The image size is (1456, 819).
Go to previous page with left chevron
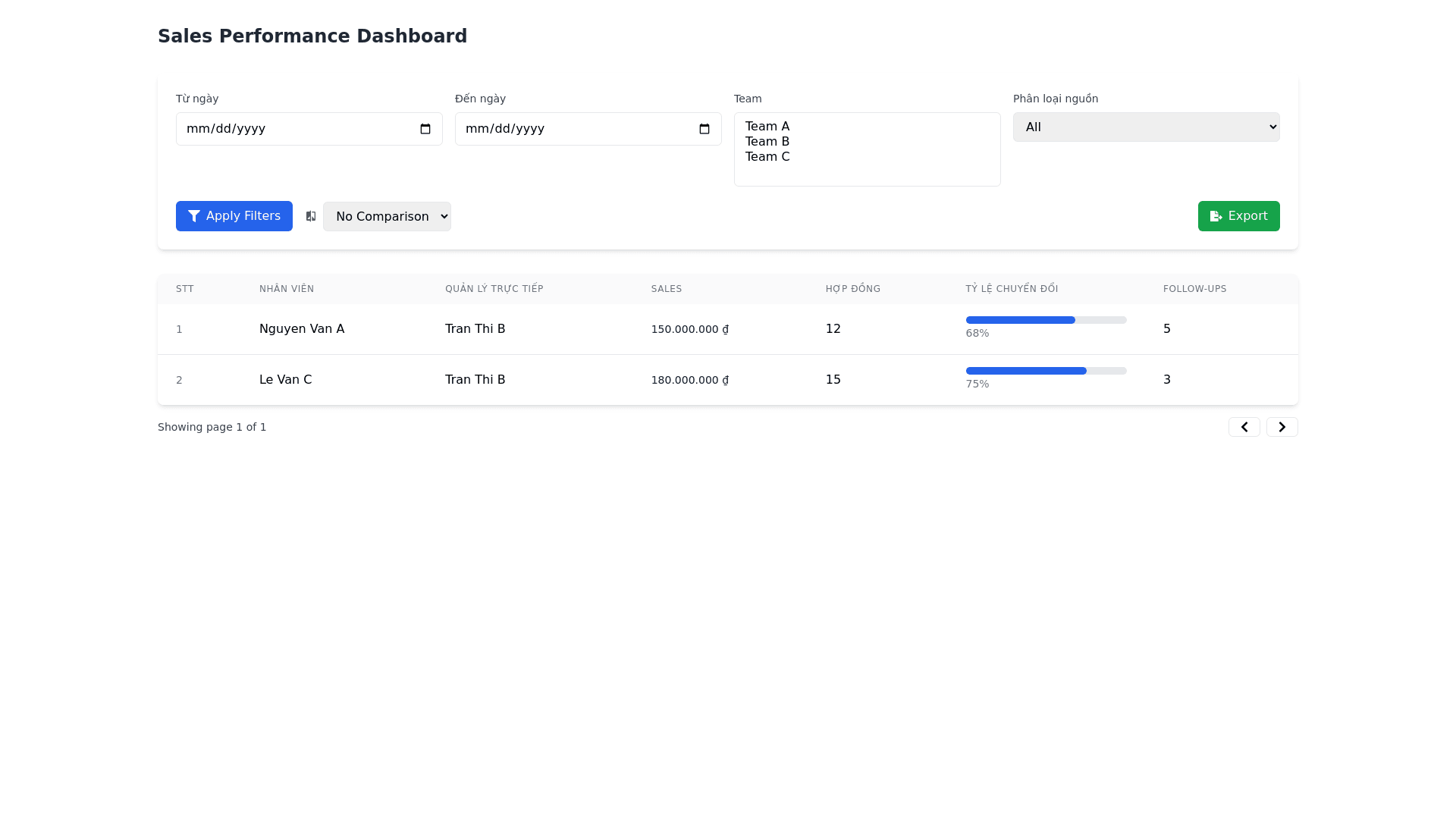tap(1244, 427)
